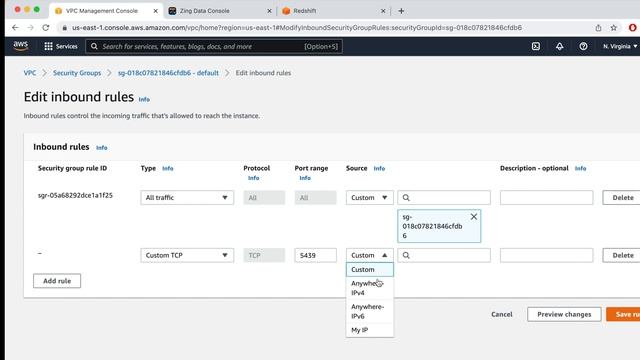Click the browser back arrow

(15, 27)
